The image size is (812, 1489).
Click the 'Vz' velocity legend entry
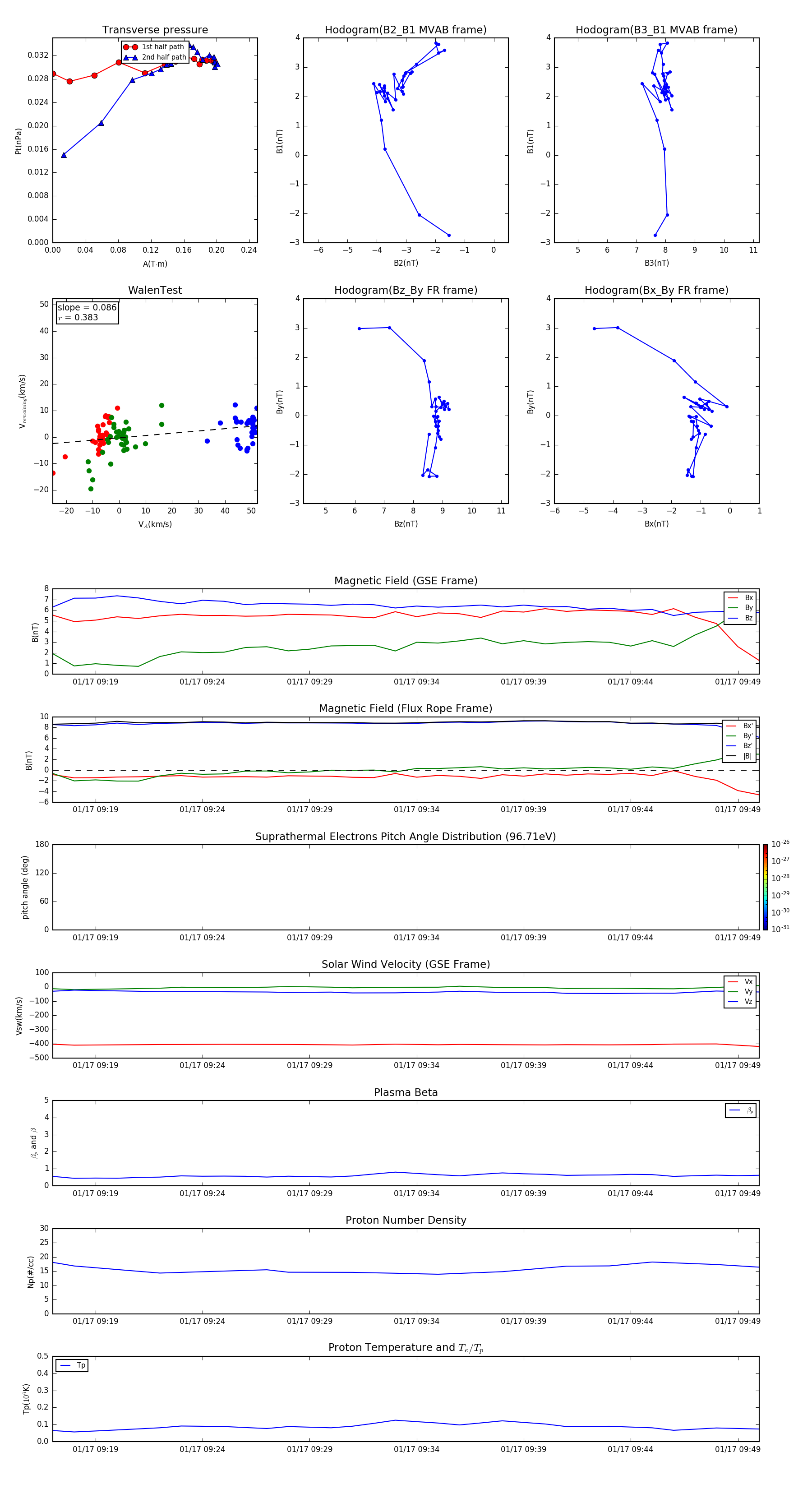click(740, 1002)
